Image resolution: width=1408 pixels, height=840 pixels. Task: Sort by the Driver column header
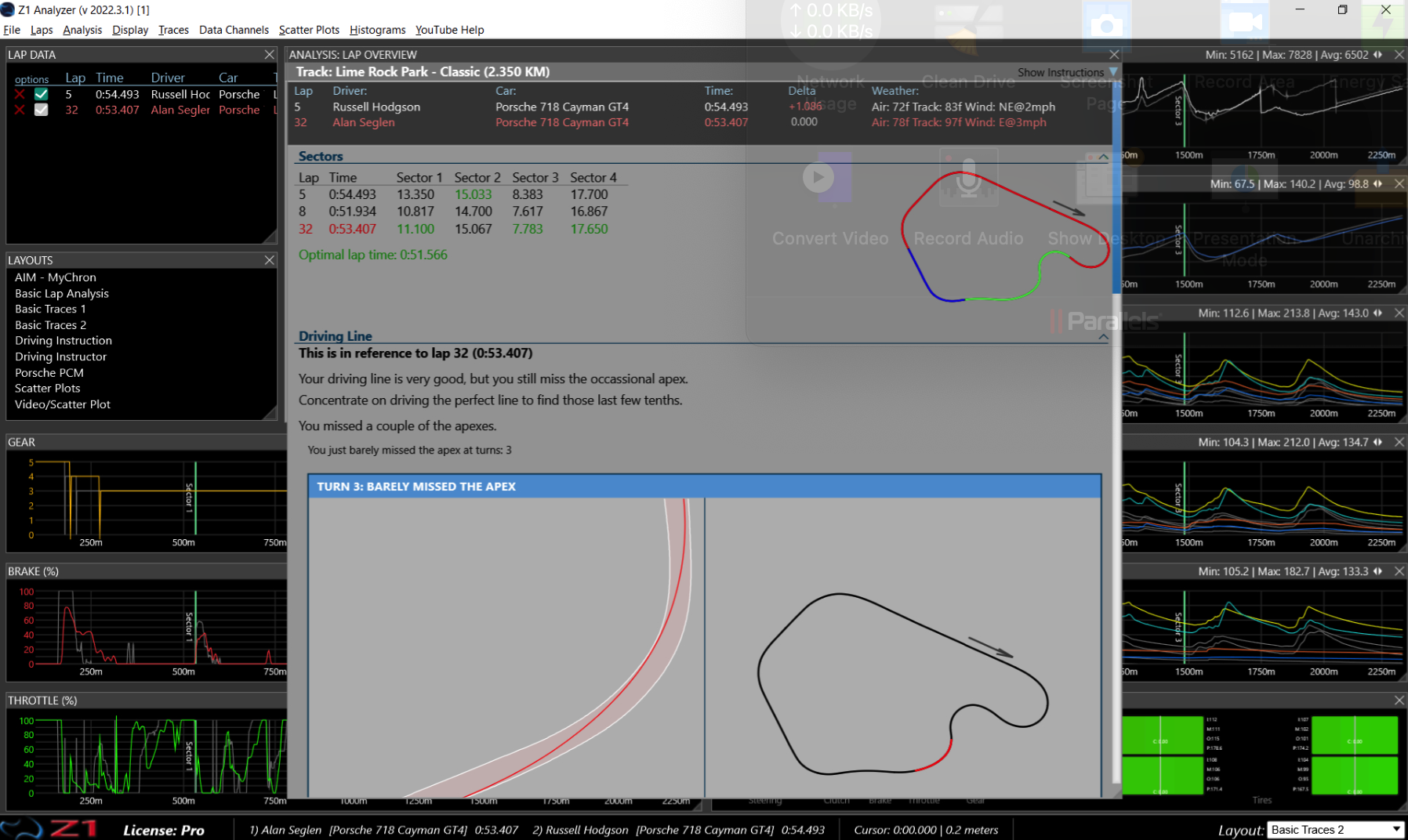click(x=168, y=78)
